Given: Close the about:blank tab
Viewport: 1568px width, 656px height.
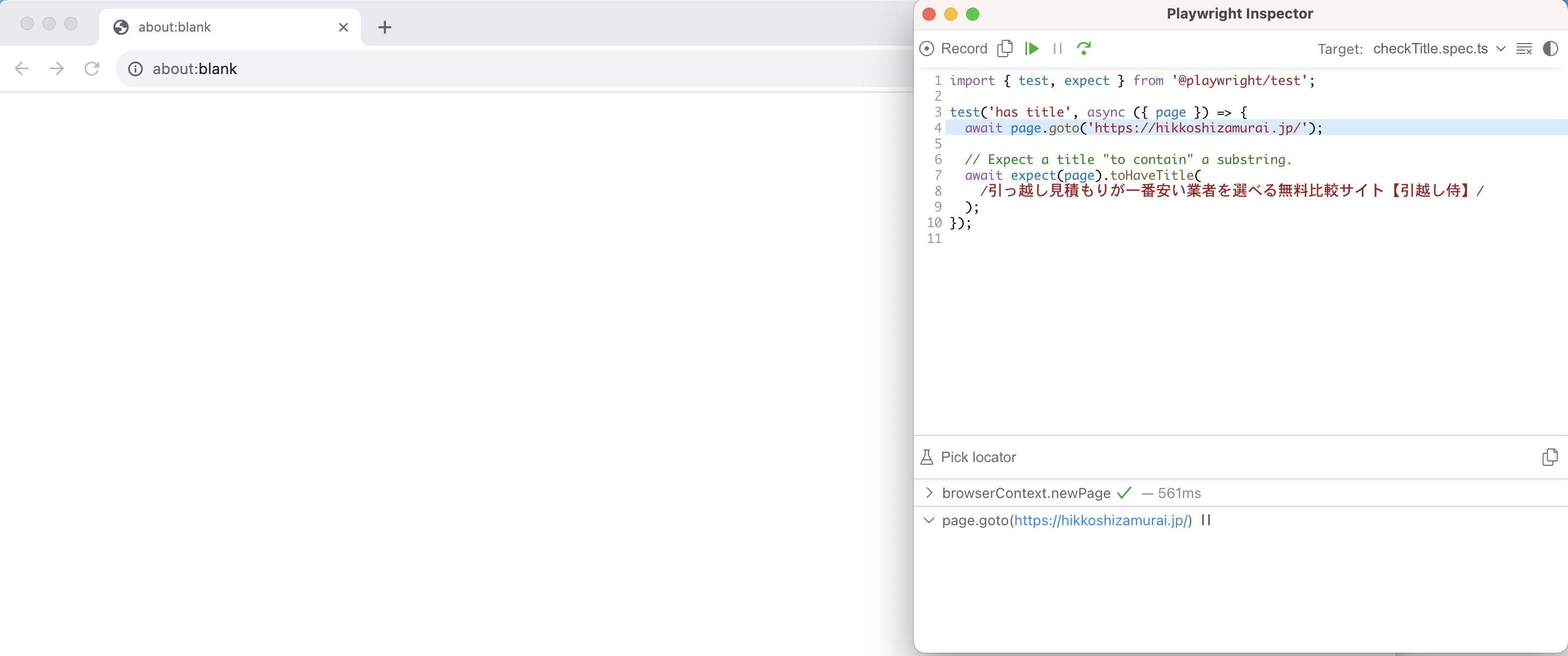Looking at the screenshot, I should (343, 27).
